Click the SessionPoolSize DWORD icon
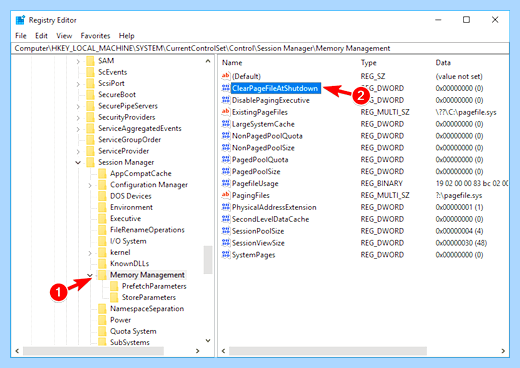520x368 pixels. 226,231
